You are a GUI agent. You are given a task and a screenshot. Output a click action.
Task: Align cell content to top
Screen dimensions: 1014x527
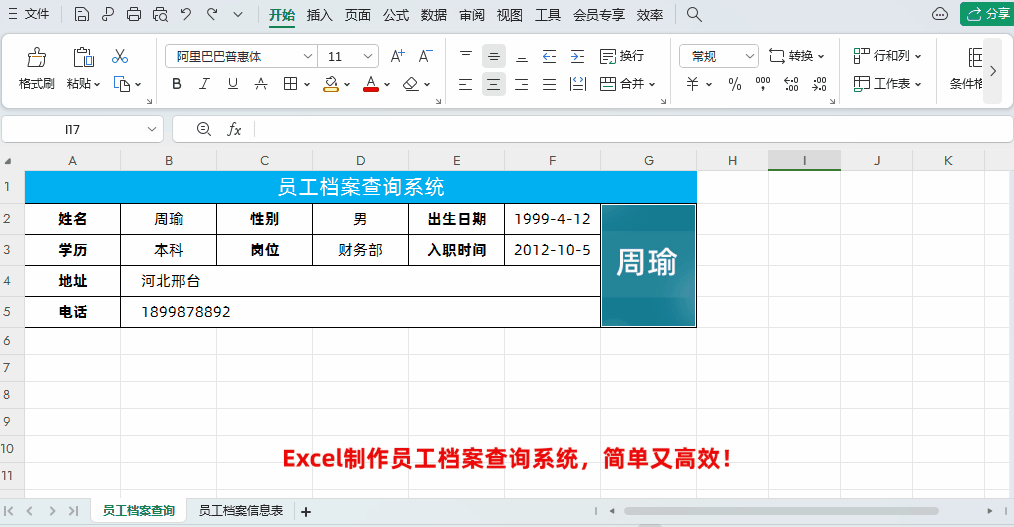(x=466, y=56)
